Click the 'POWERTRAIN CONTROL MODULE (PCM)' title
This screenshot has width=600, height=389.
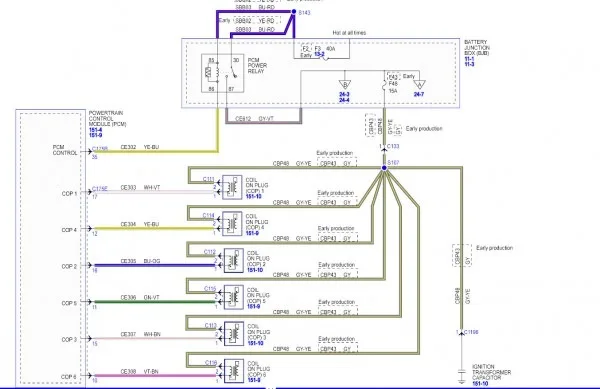(108, 119)
